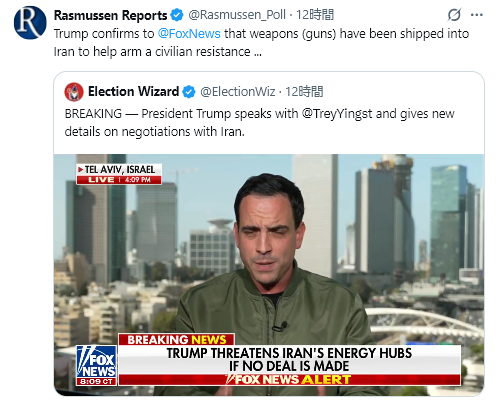Click the Grok explain post icon

pyautogui.click(x=454, y=15)
